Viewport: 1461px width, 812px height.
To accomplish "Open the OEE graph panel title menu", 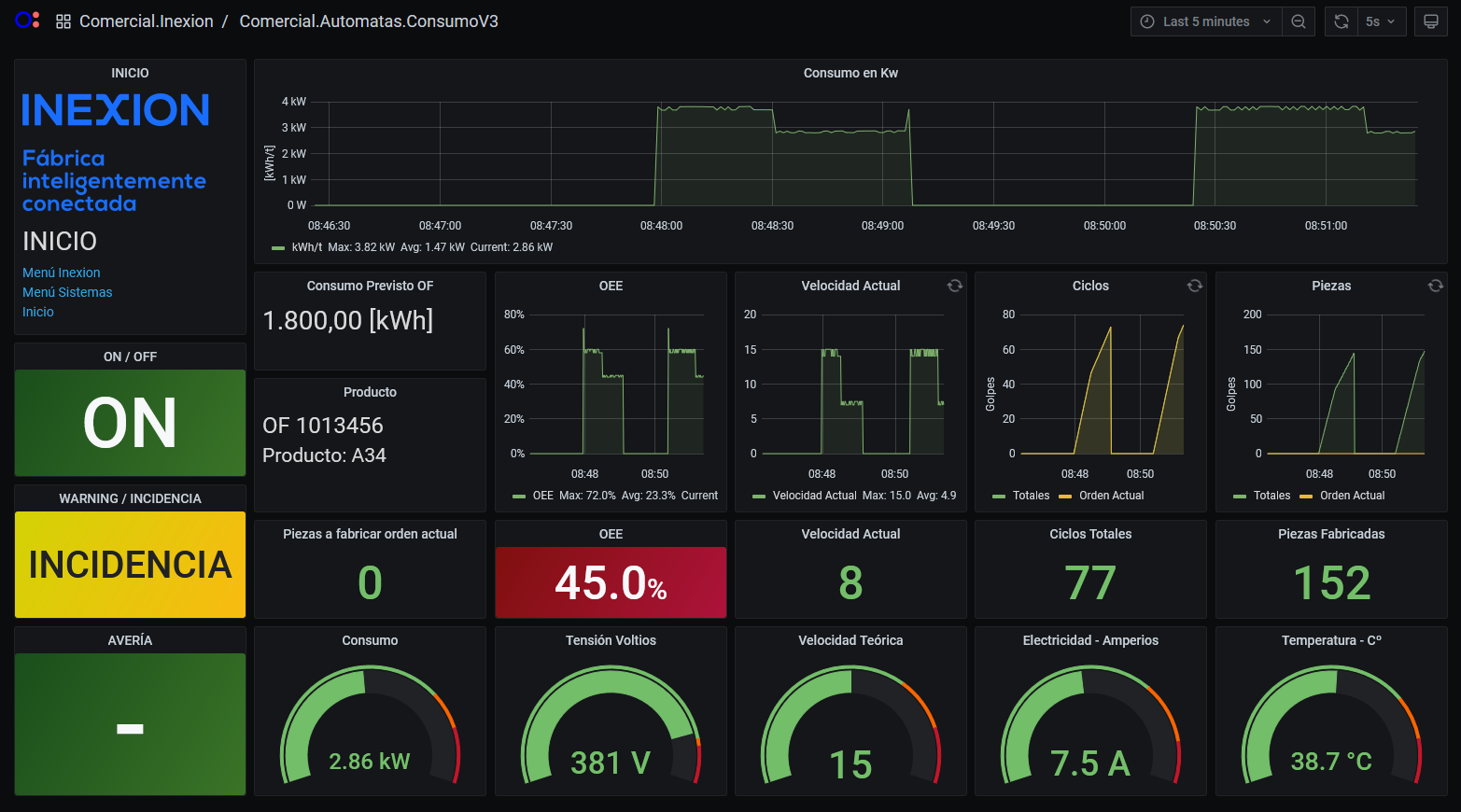I will click(x=611, y=286).
